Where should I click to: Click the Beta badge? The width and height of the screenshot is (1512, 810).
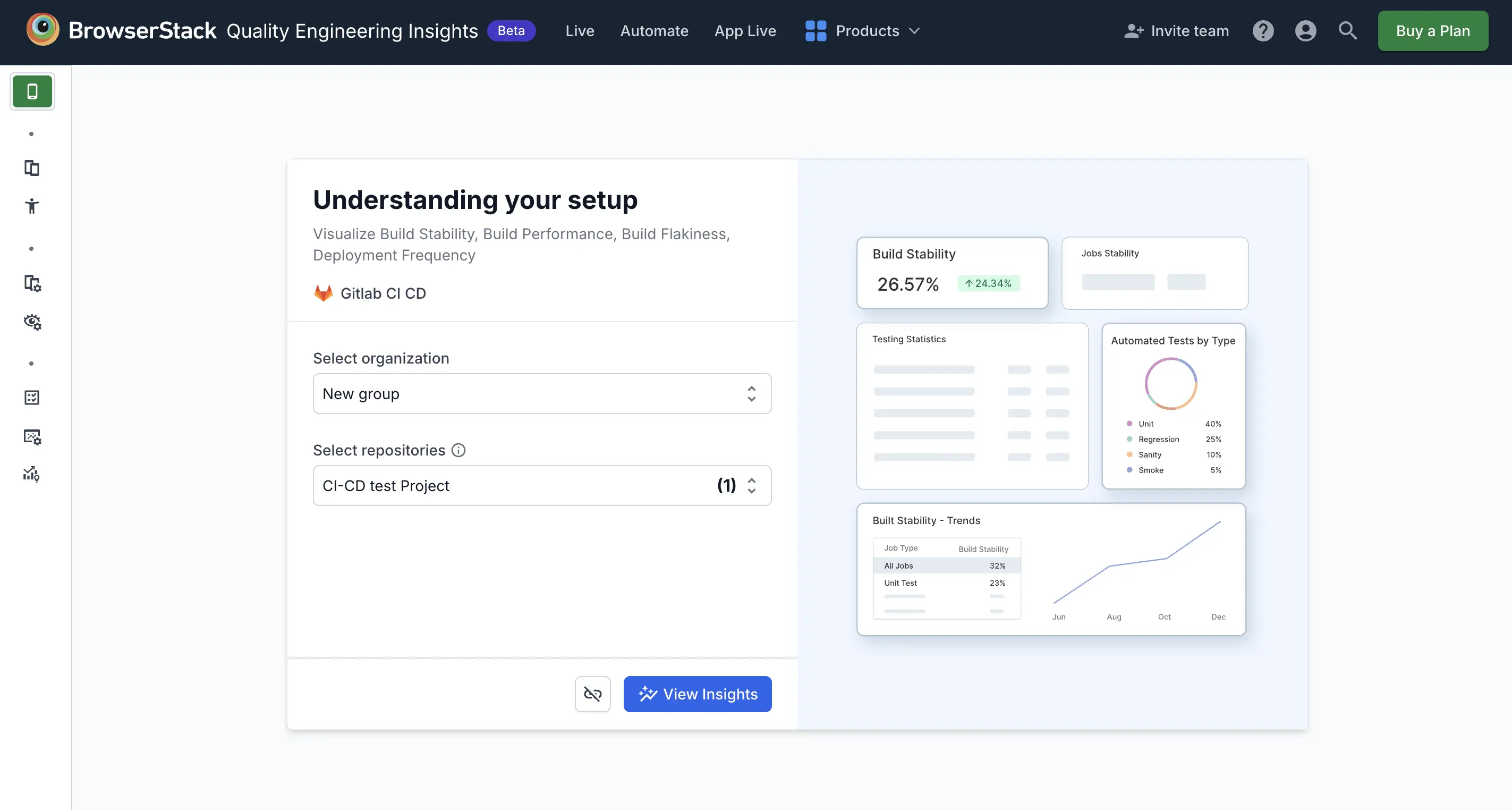(511, 30)
